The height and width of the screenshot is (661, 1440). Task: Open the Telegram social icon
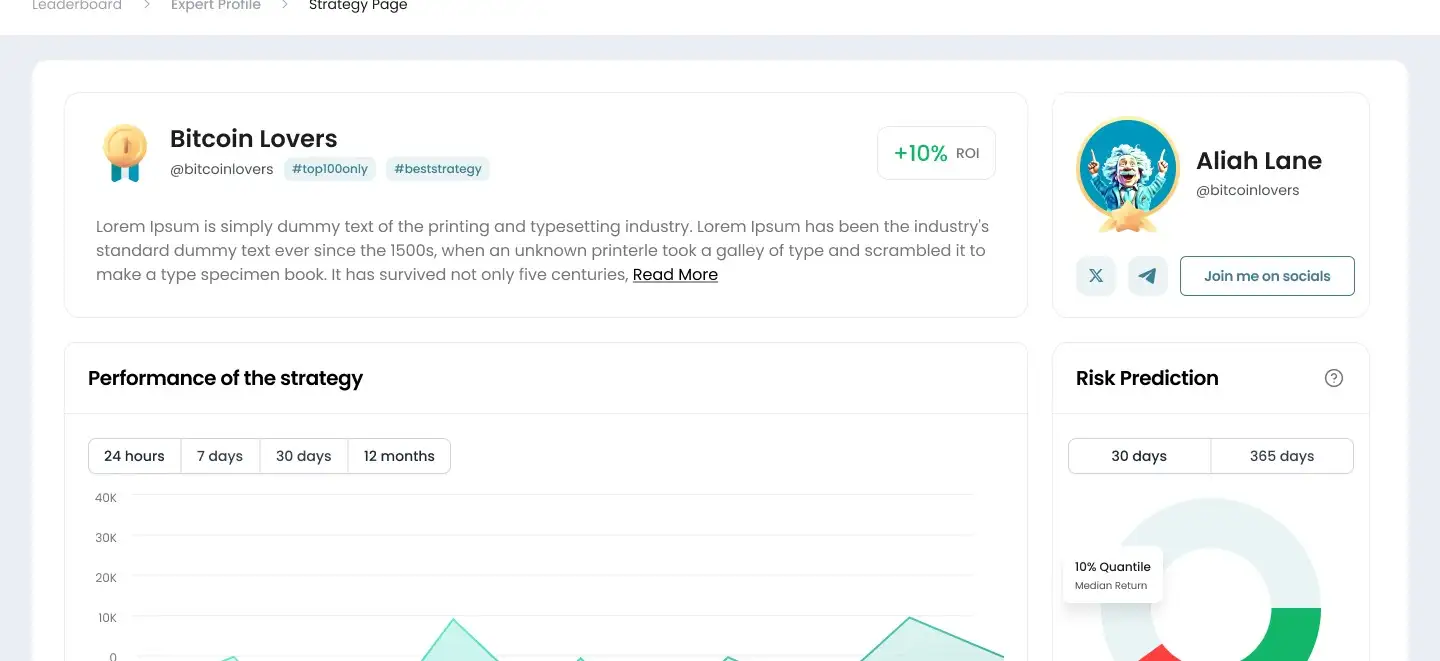coord(1148,276)
